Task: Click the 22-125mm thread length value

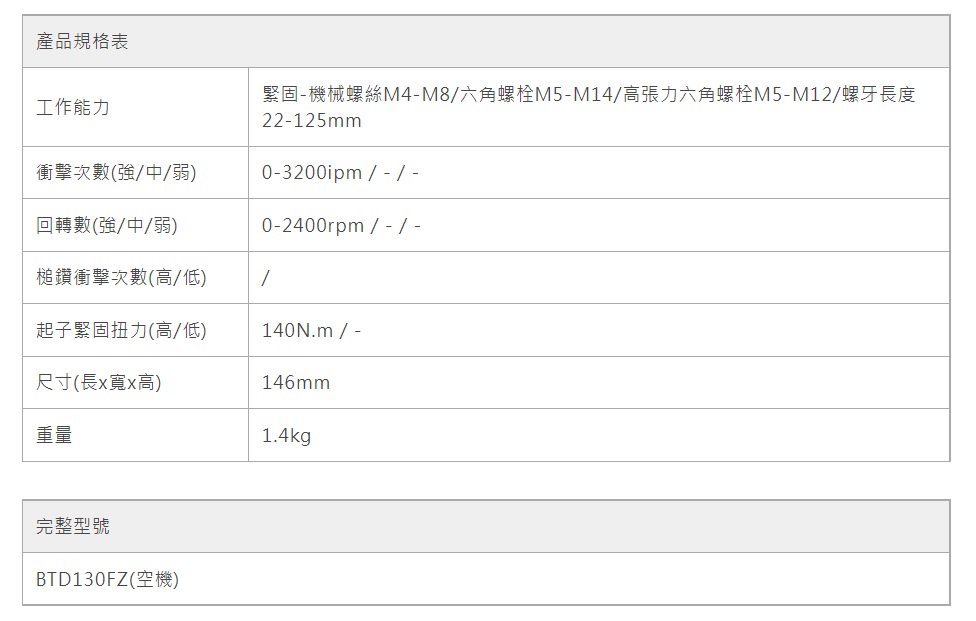Action: [311, 121]
